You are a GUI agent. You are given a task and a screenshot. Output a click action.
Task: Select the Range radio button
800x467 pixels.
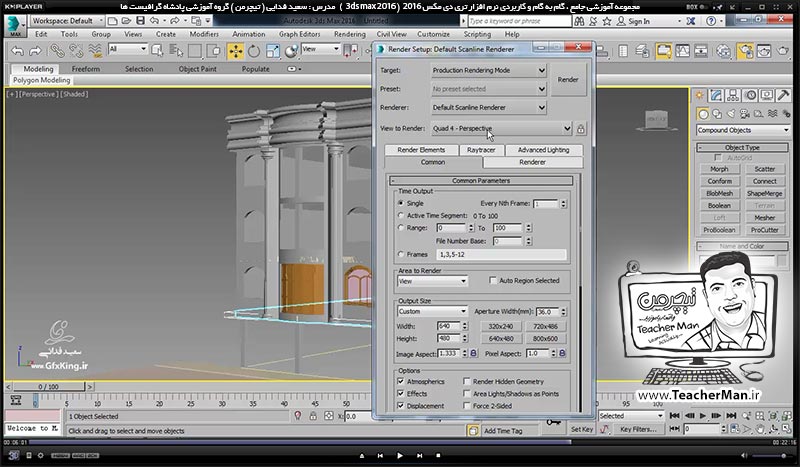(401, 228)
